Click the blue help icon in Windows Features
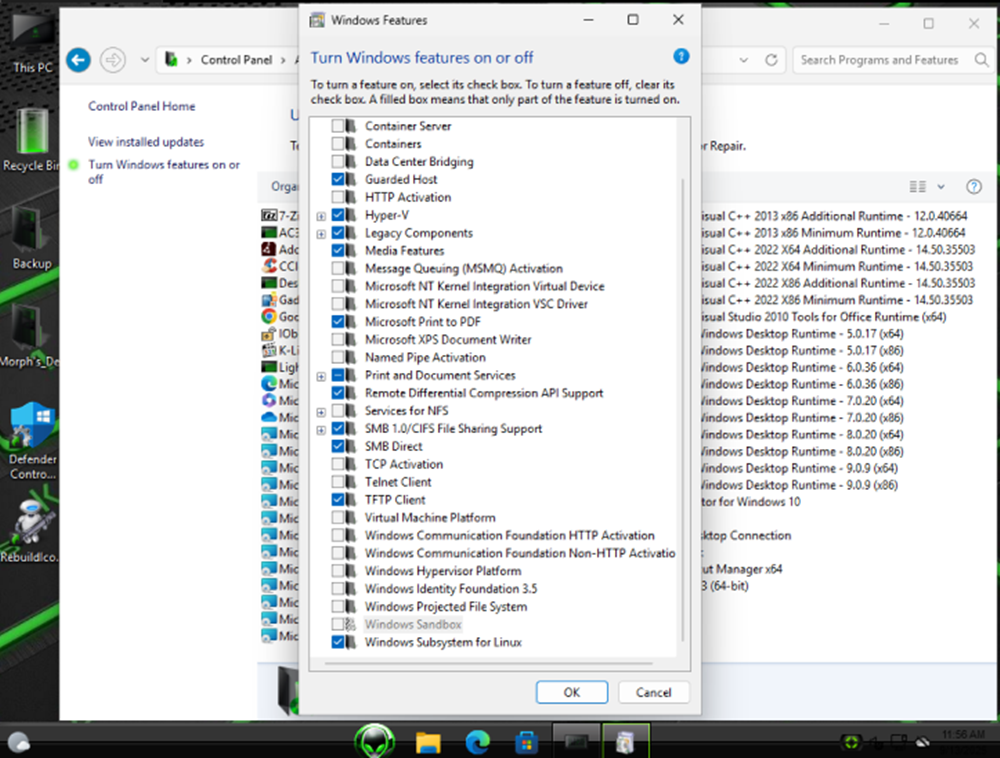This screenshot has height=758, width=1000. tap(681, 57)
